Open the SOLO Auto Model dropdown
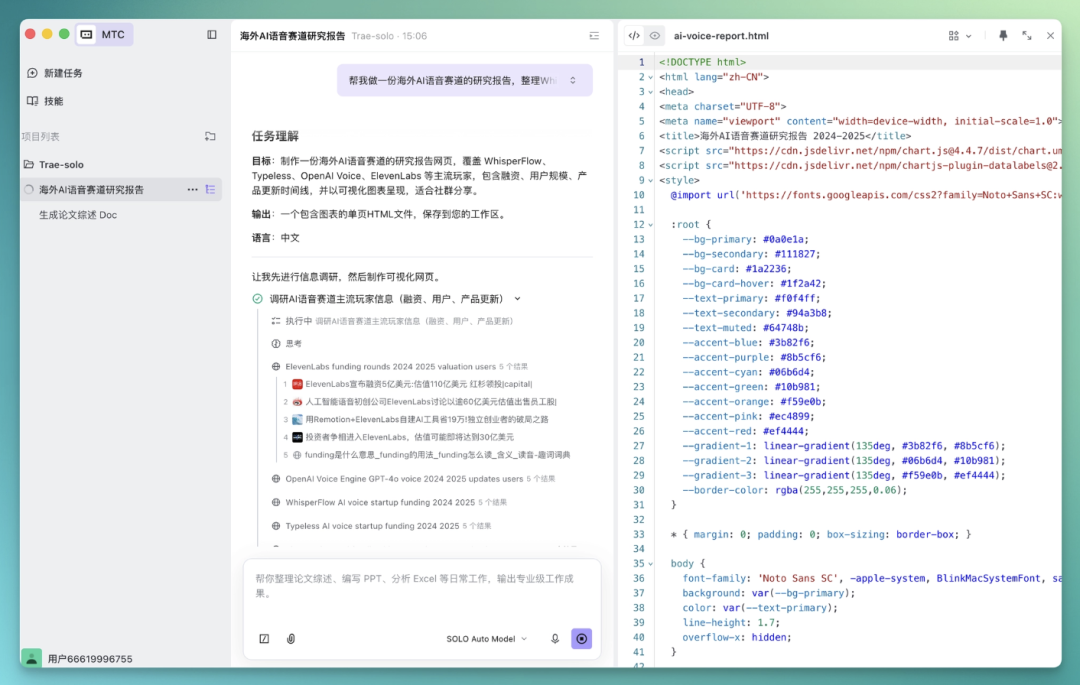 tap(486, 639)
